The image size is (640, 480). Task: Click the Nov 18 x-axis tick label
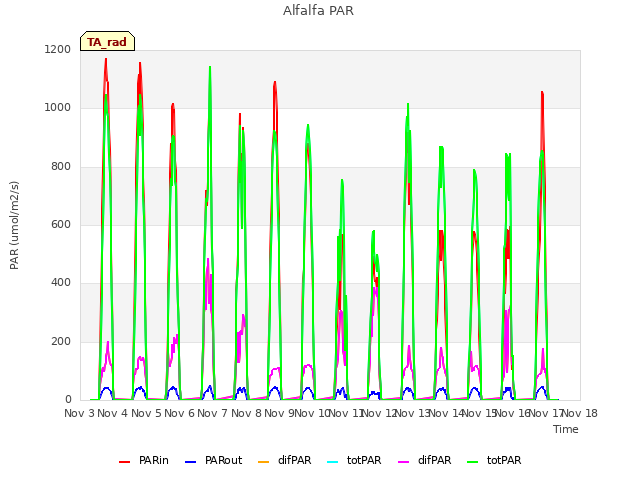pos(580,413)
